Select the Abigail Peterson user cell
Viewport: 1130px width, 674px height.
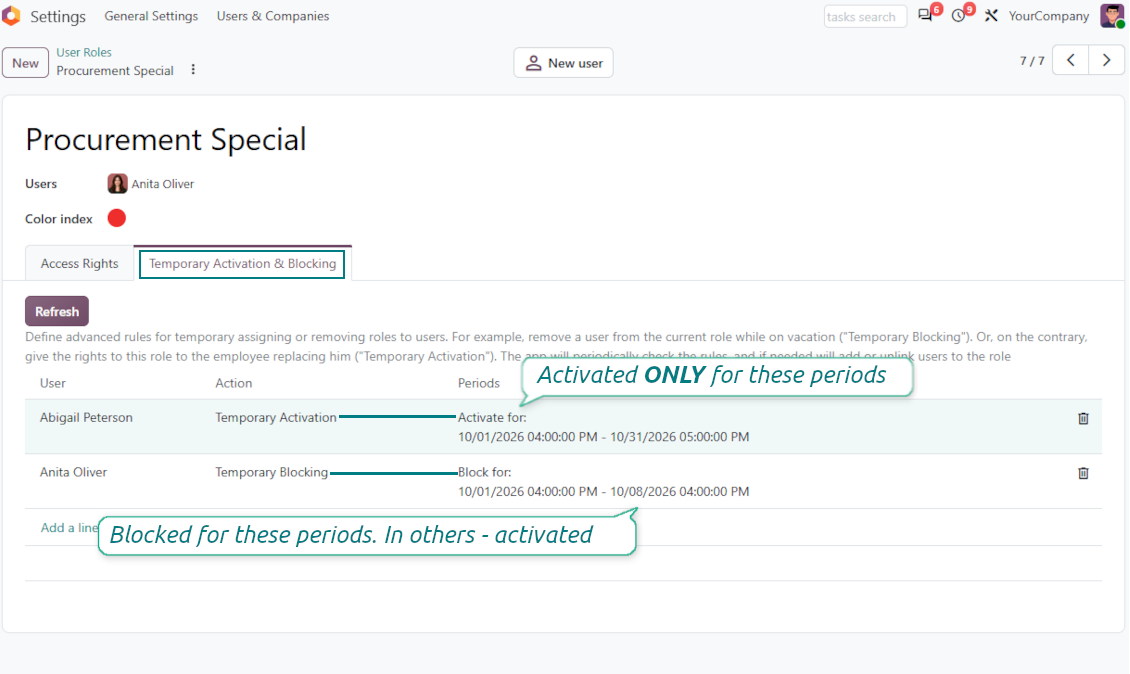pos(86,417)
